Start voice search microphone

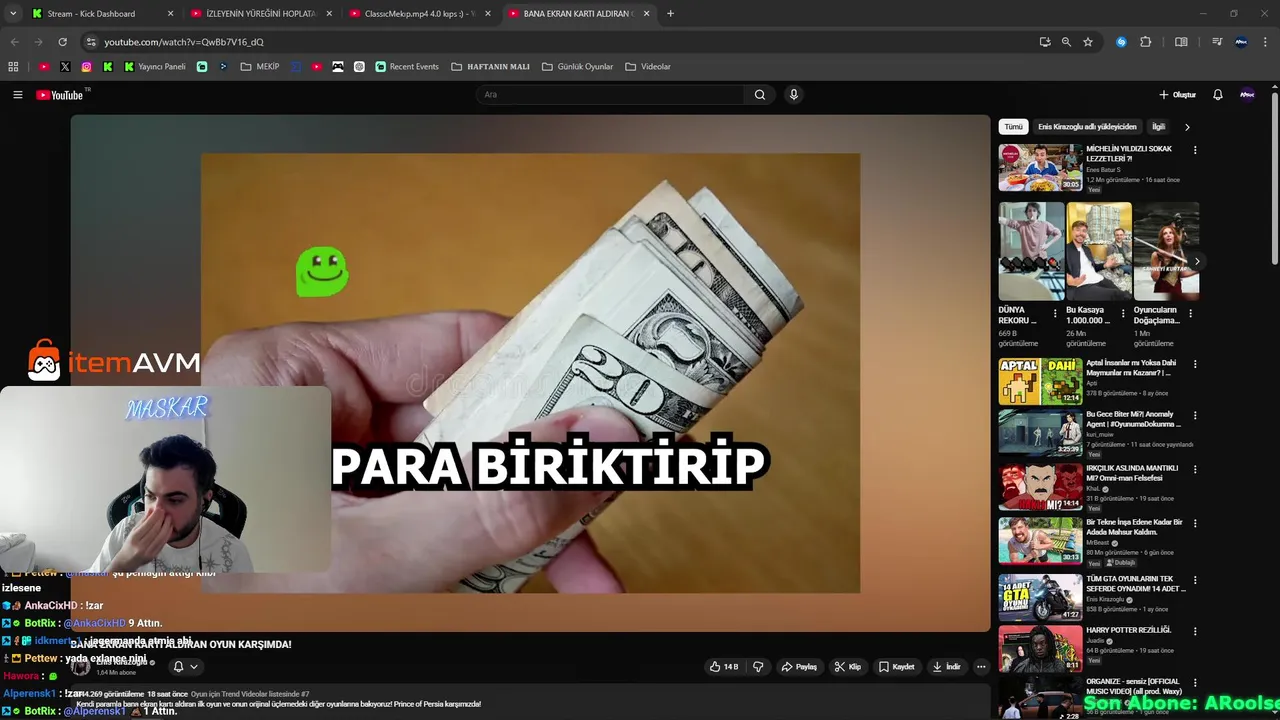point(794,95)
